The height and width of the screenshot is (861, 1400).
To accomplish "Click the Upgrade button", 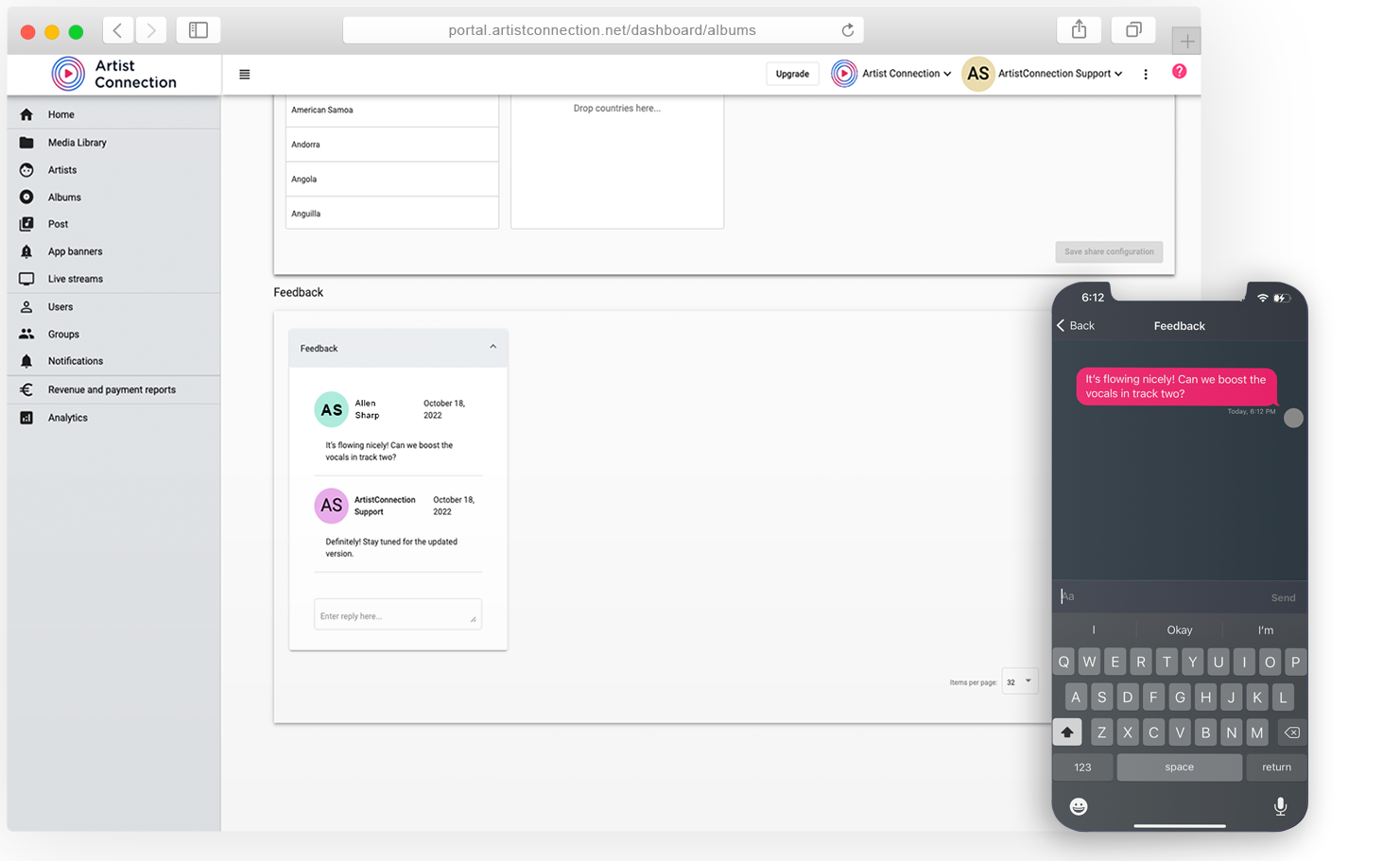I will coord(792,74).
